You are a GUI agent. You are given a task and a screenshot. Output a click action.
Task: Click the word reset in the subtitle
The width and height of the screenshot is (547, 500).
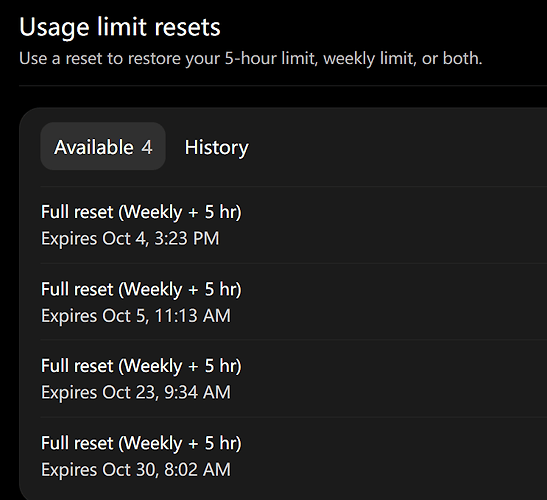[83, 58]
